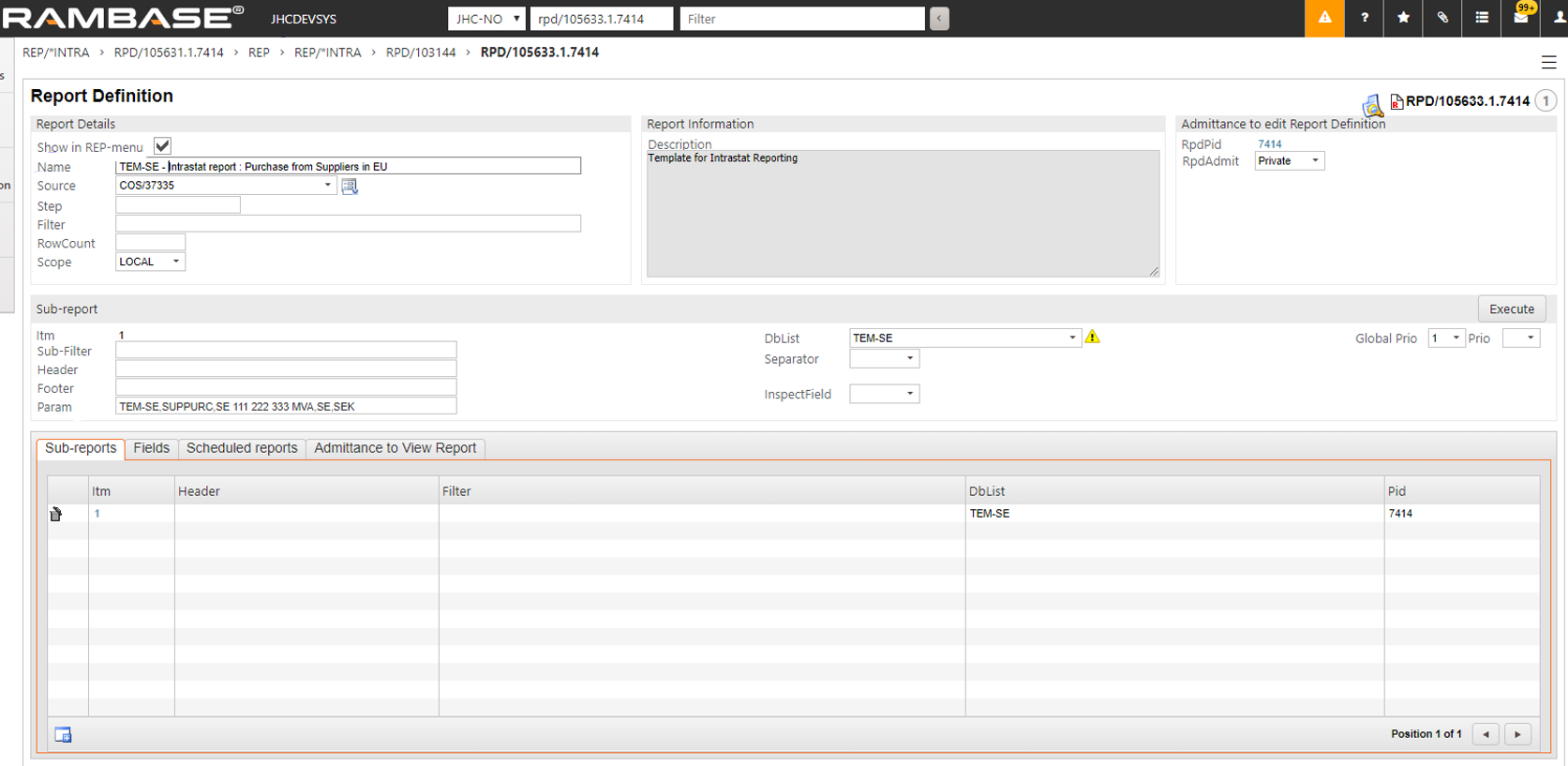The width and height of the screenshot is (1568, 766).
Task: Open the Separator dropdown
Action: point(884,358)
